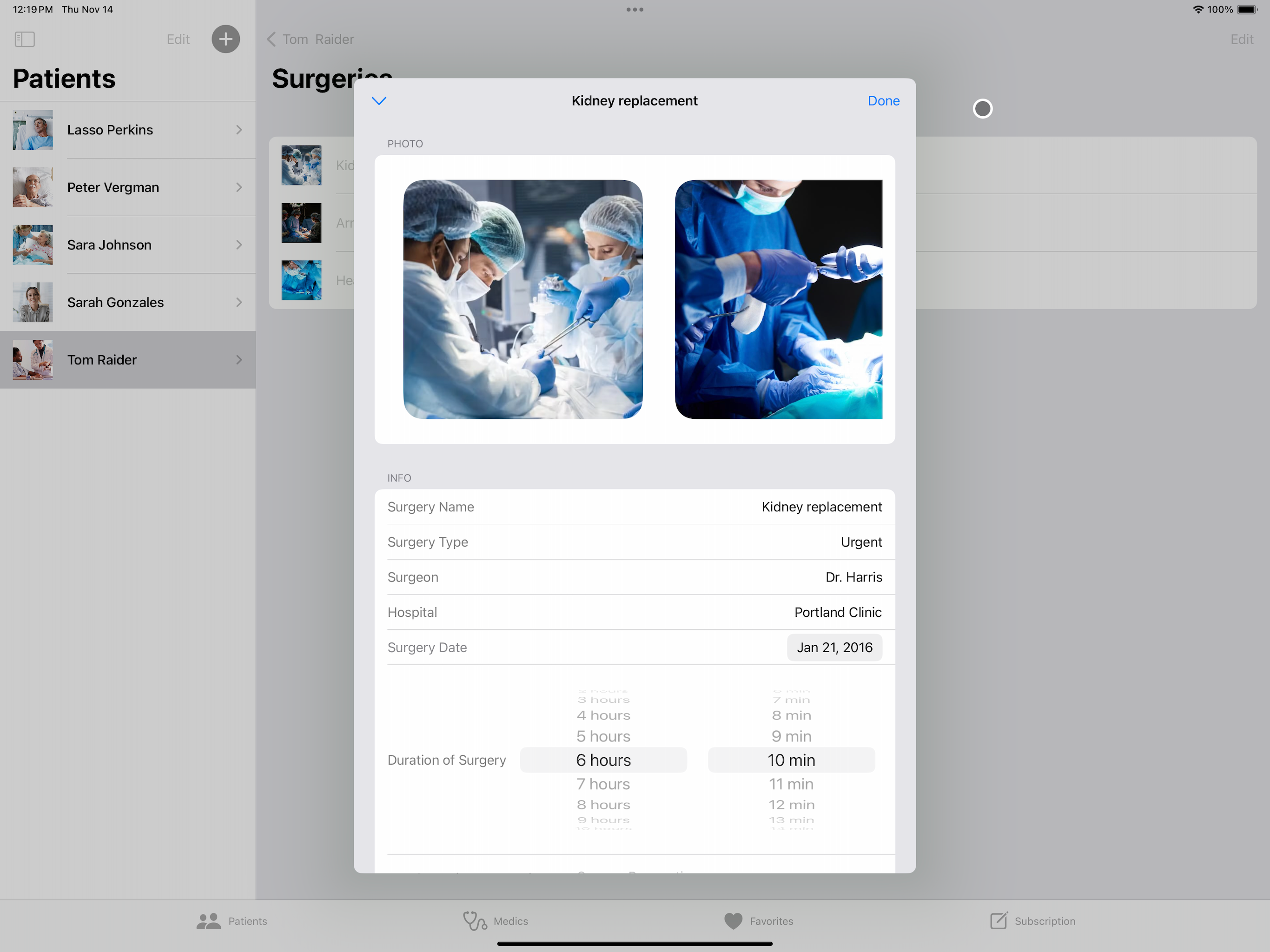The image size is (1270, 952).
Task: Collapse the Kidney replacement sheet with chevron
Action: (x=379, y=101)
